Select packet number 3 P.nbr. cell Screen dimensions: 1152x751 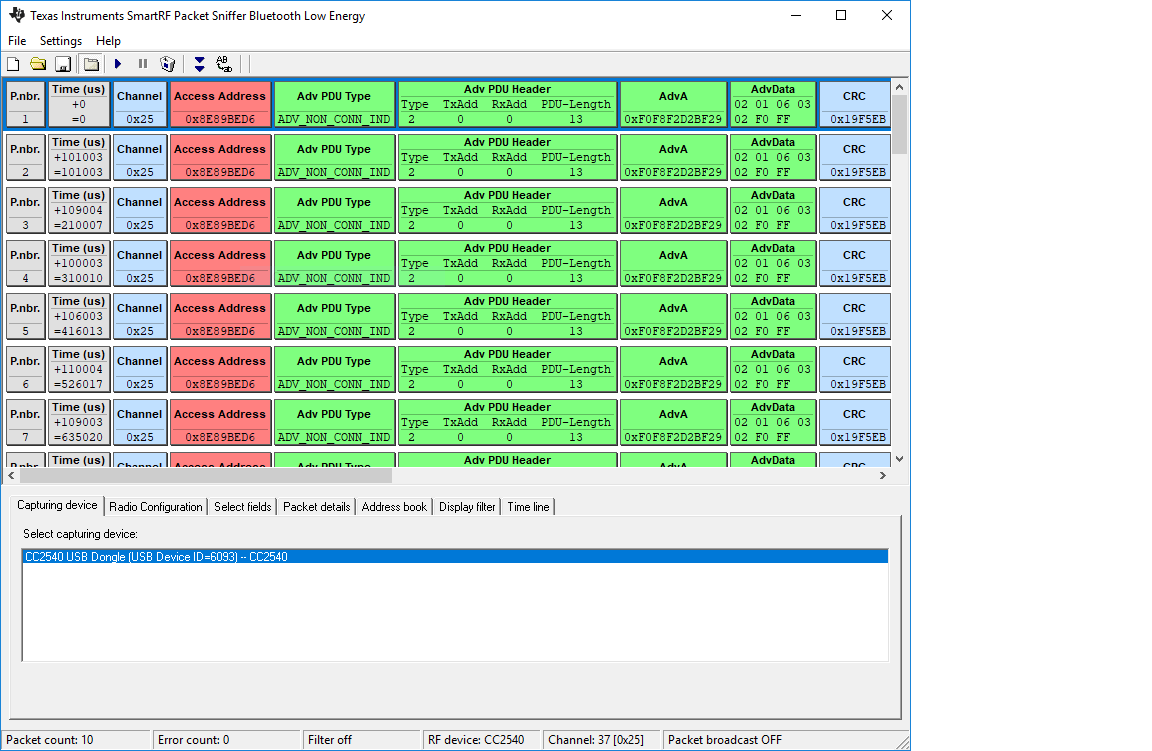[25, 210]
